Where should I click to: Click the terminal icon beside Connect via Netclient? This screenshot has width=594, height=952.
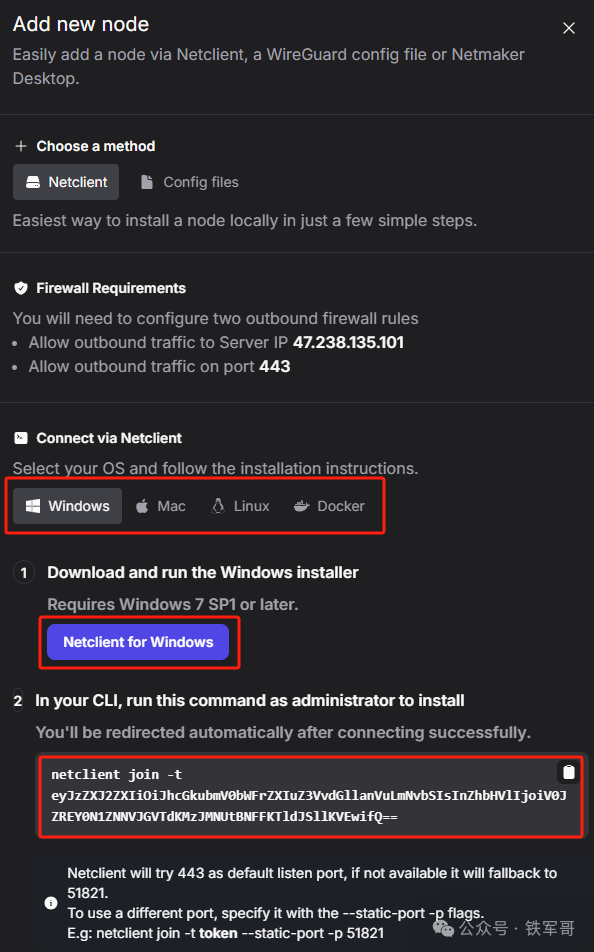point(21,438)
